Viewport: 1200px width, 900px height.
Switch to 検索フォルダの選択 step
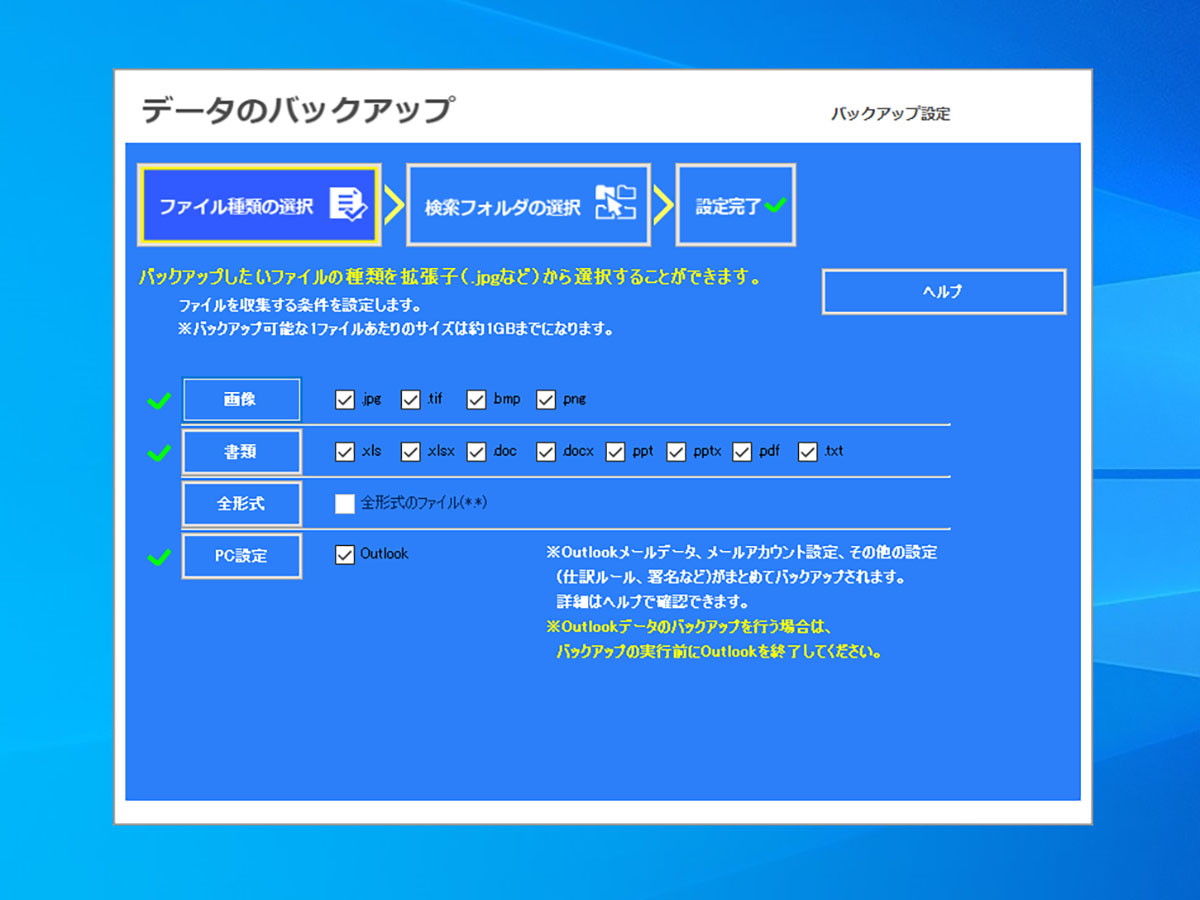pos(528,205)
